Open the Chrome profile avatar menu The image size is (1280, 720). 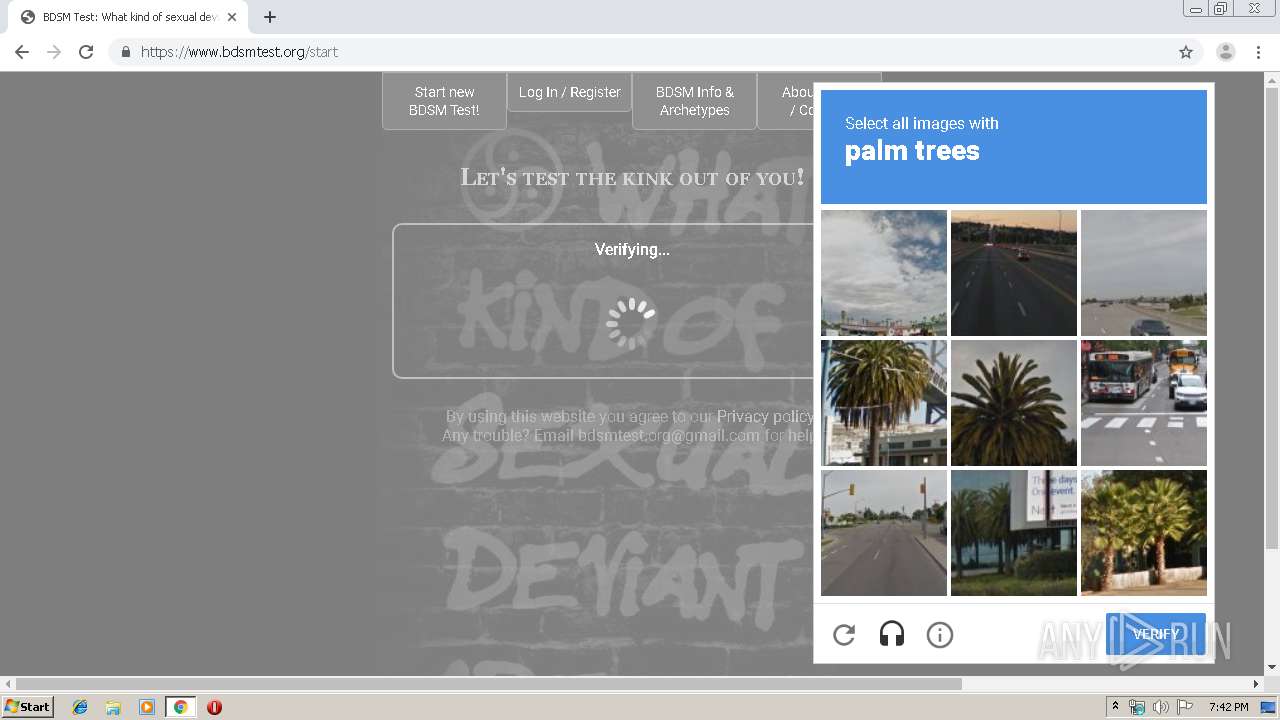click(1226, 52)
